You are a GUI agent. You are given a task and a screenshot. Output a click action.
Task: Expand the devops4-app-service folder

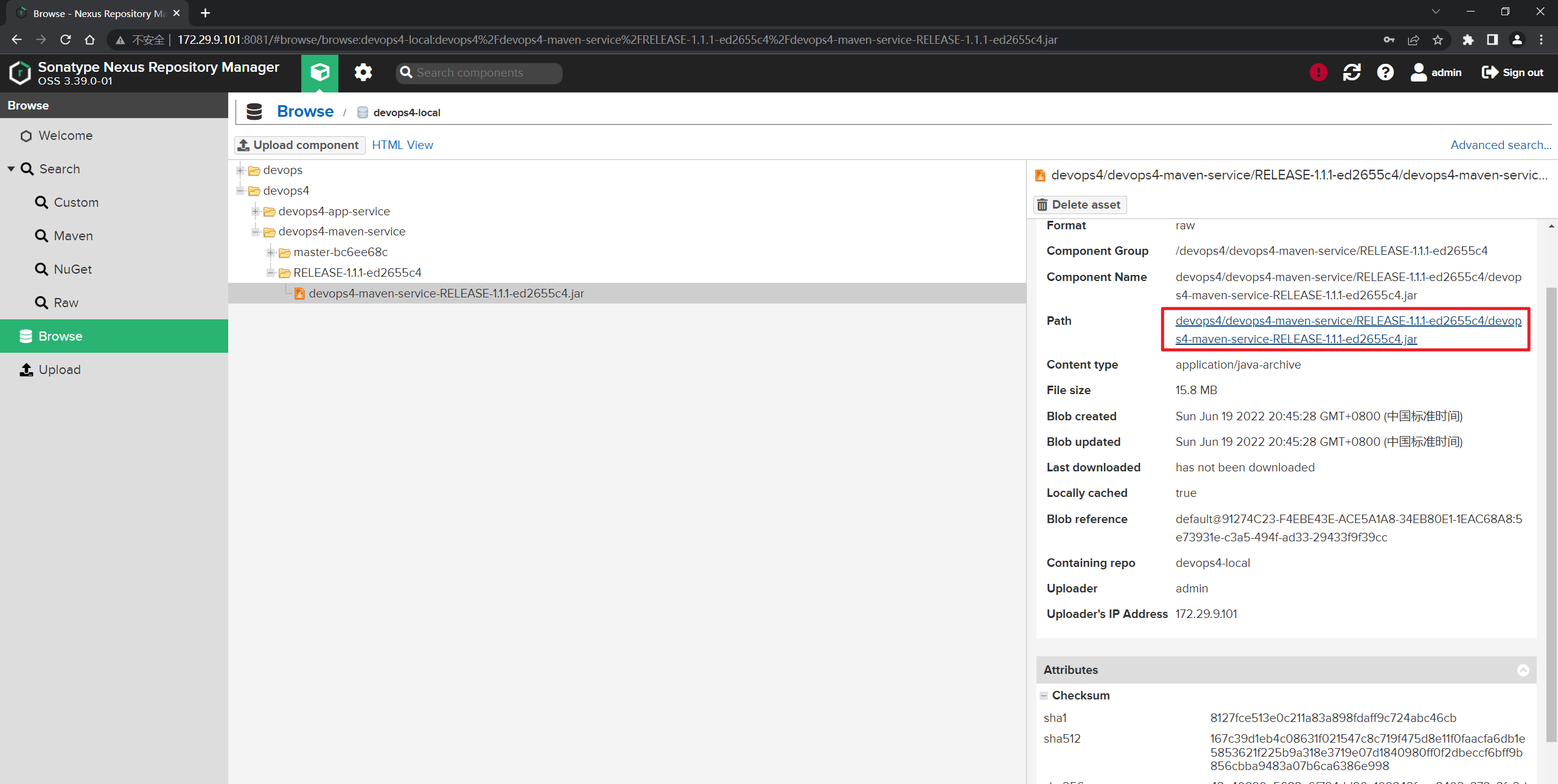tap(256, 211)
